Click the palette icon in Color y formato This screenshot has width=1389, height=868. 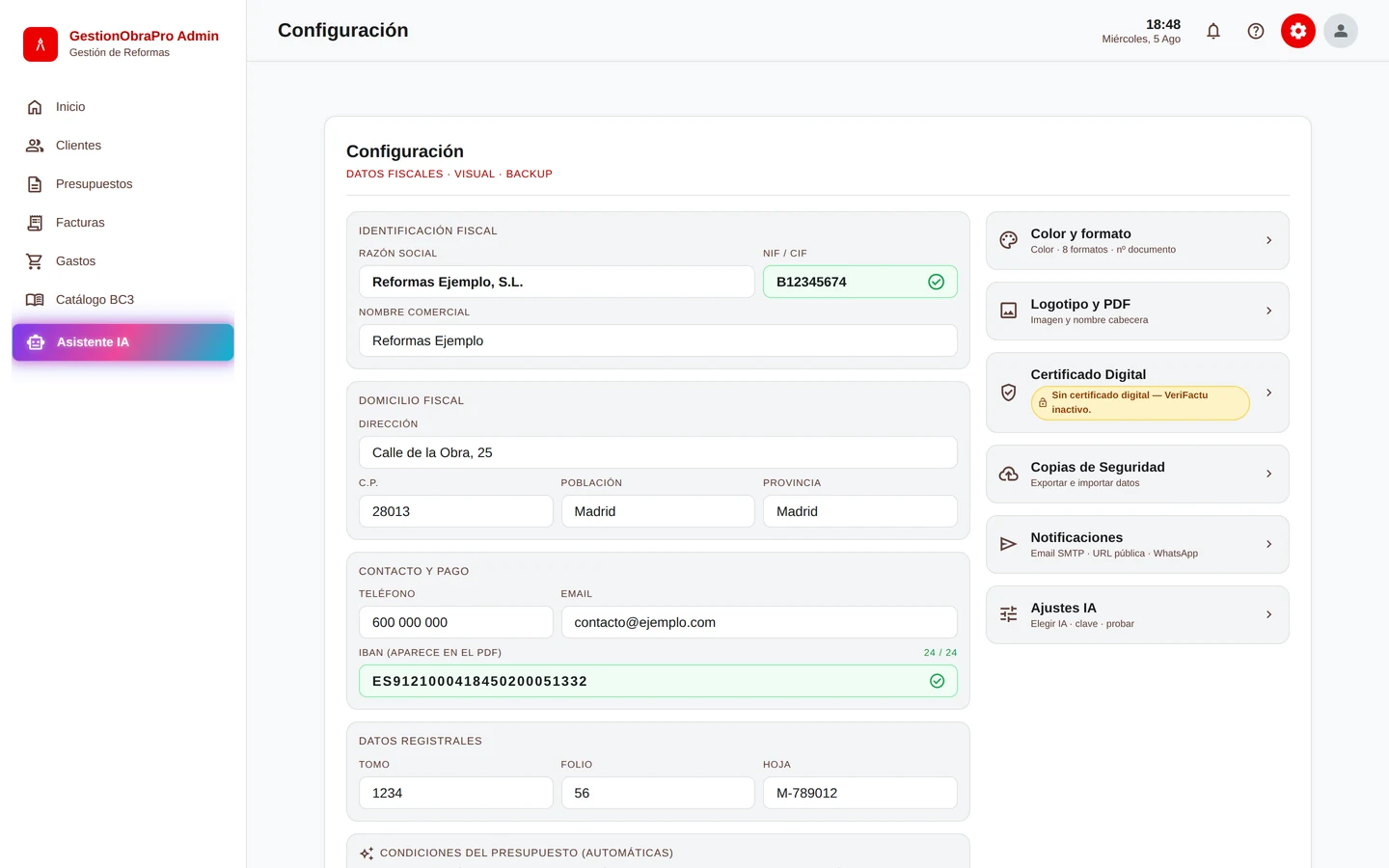click(1009, 240)
